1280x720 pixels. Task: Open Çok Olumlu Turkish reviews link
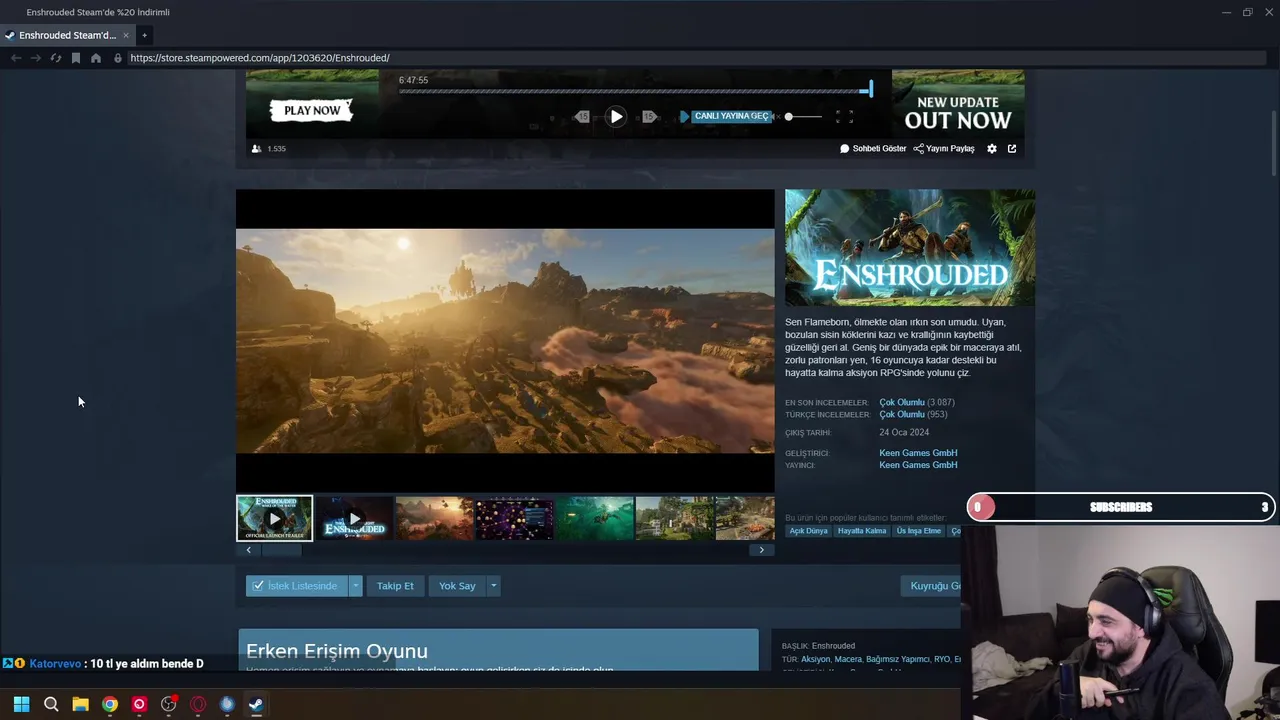click(x=902, y=414)
